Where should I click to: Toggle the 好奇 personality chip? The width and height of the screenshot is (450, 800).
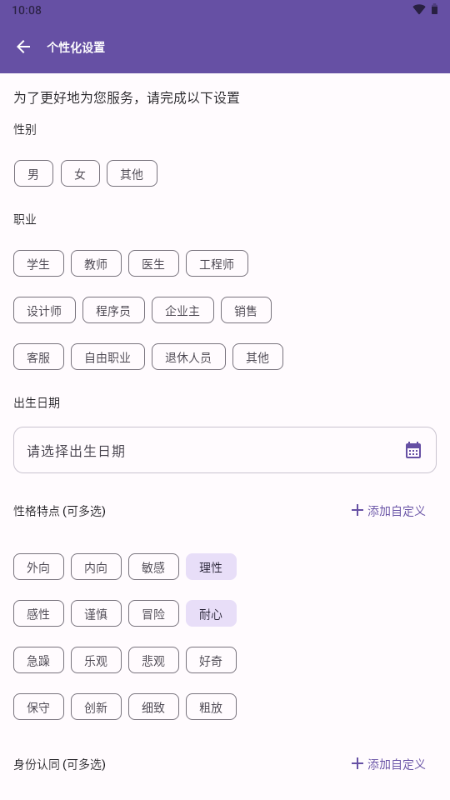coord(211,660)
